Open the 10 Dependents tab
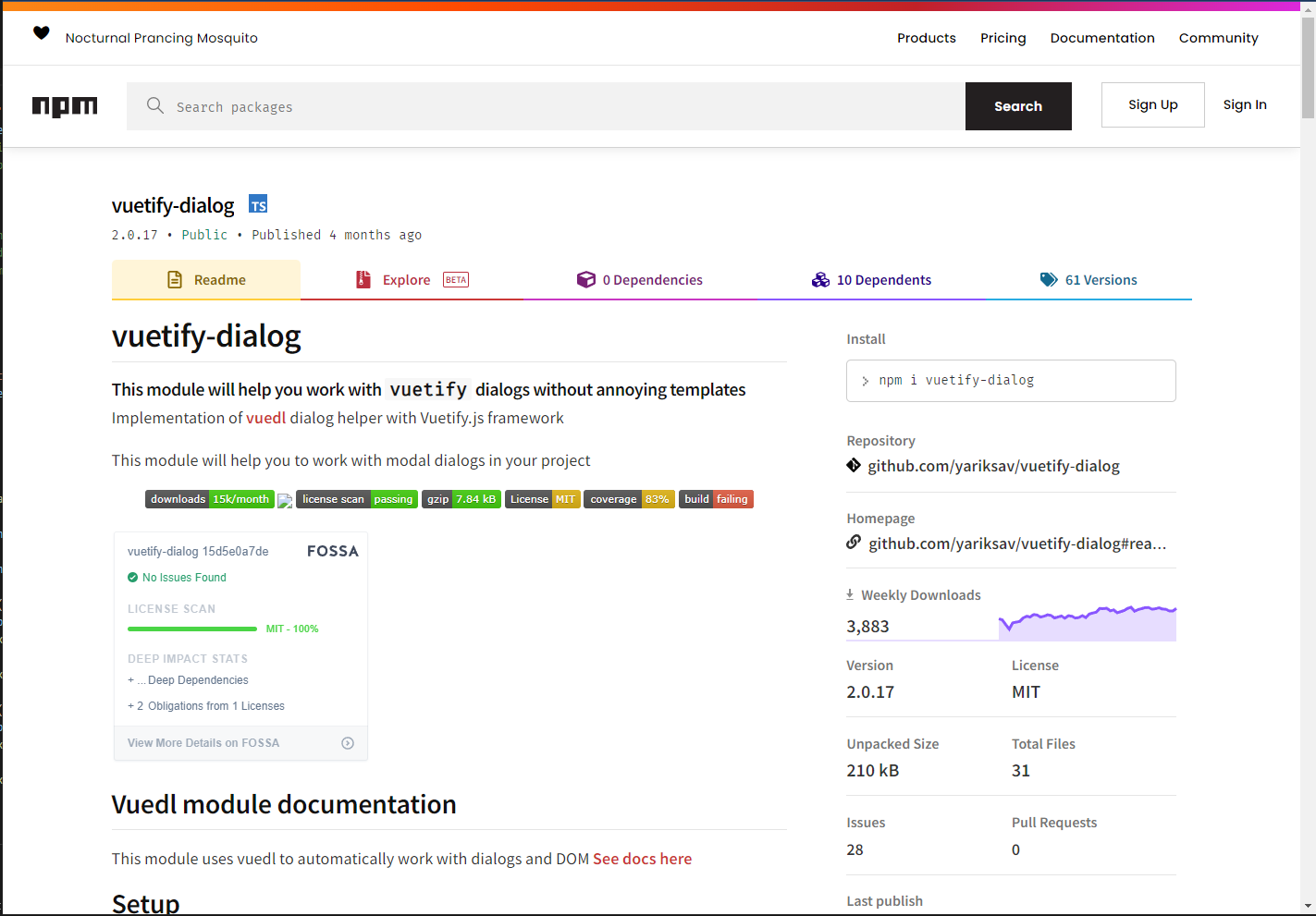 (871, 279)
